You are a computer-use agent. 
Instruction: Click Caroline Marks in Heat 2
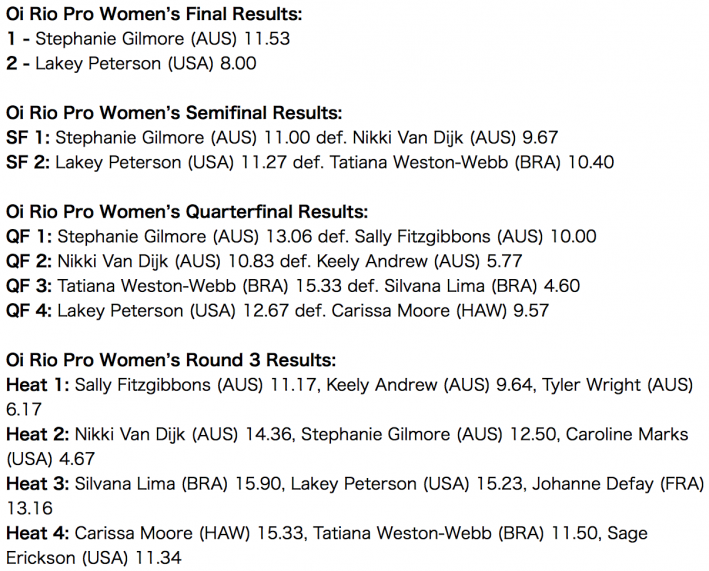(627, 434)
